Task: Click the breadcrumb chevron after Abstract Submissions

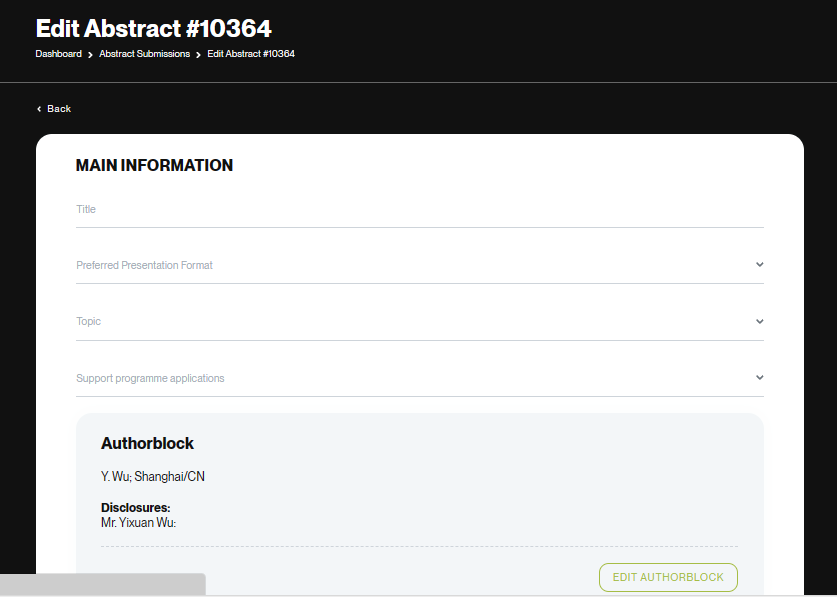Action: point(199,54)
